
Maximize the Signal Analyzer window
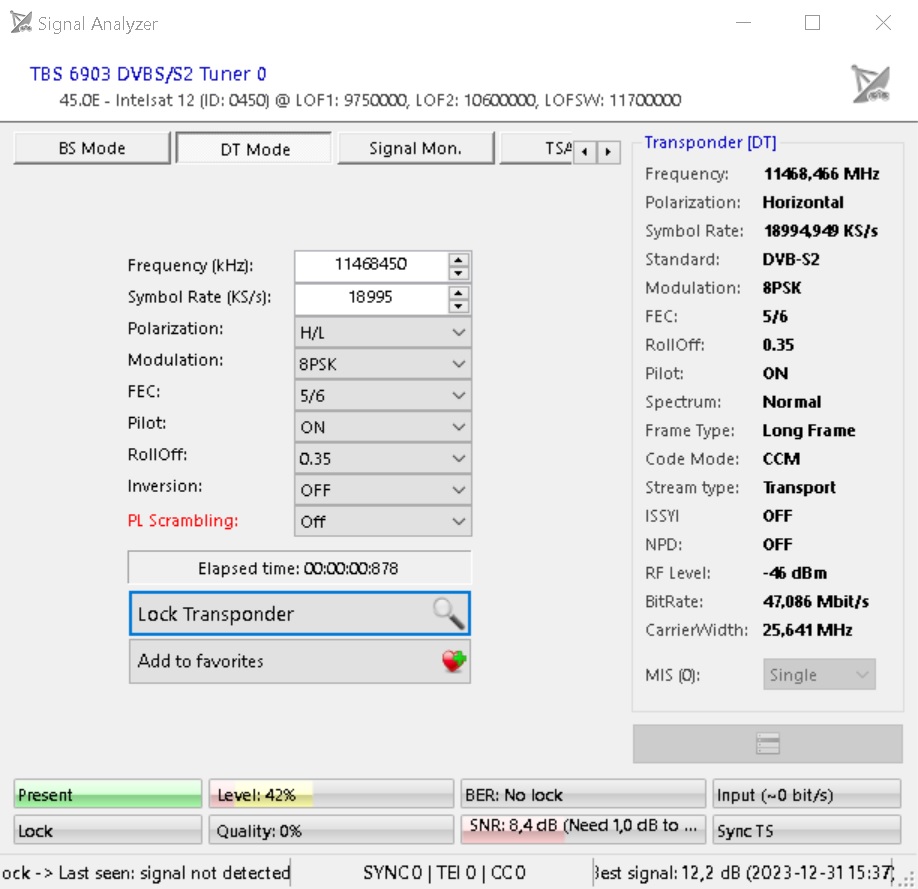tap(812, 23)
